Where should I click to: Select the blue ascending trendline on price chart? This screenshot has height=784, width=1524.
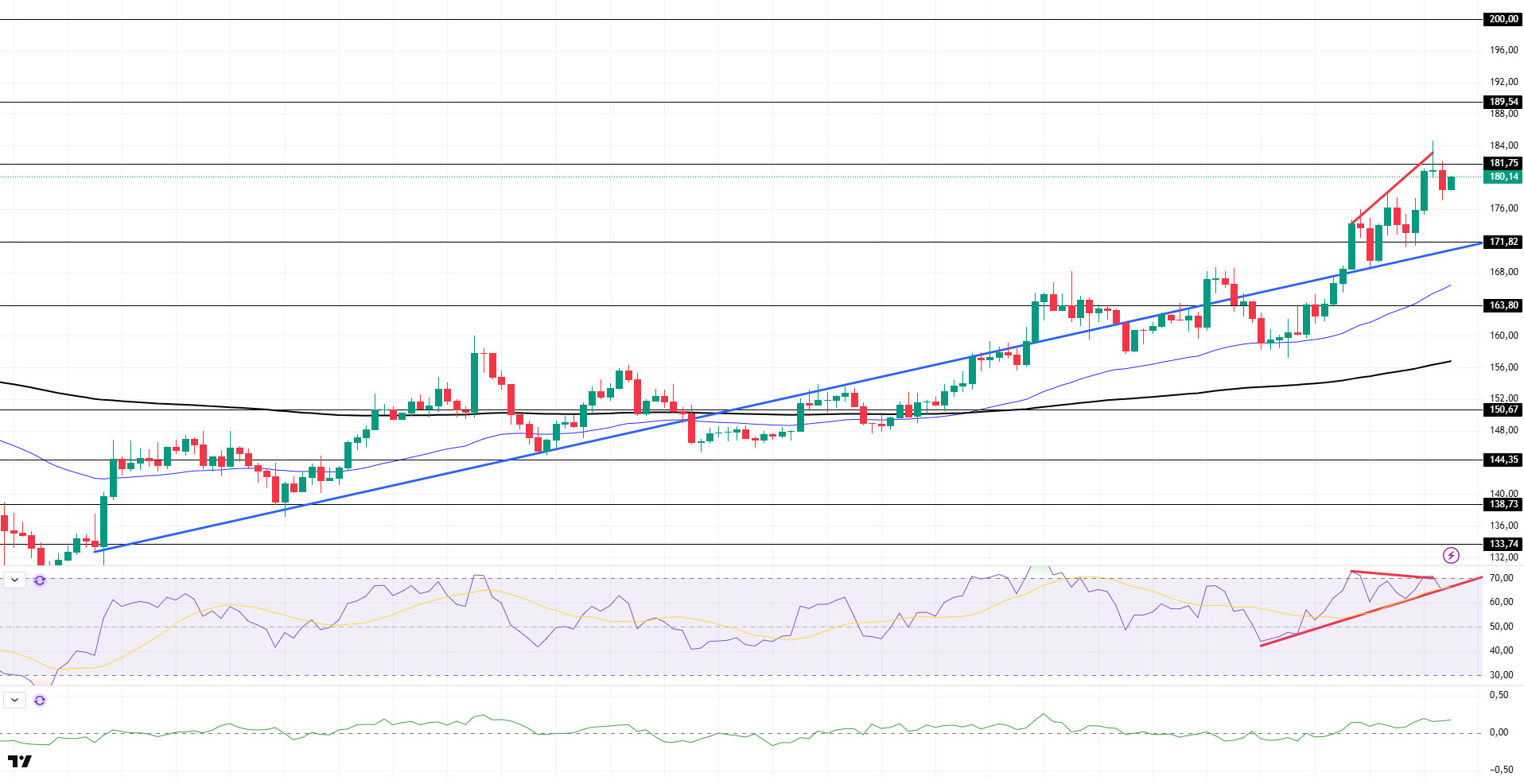[x=787, y=397]
